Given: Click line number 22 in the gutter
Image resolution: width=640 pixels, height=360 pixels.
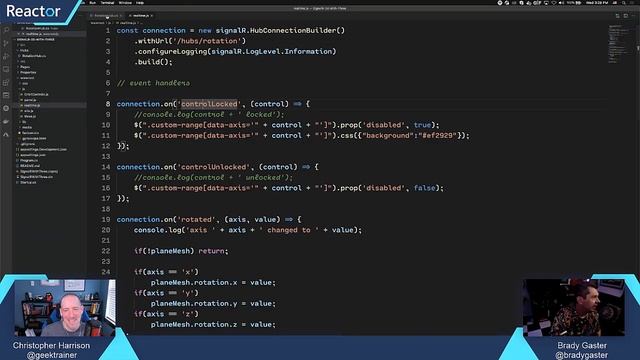Looking at the screenshot, I should tap(106, 251).
